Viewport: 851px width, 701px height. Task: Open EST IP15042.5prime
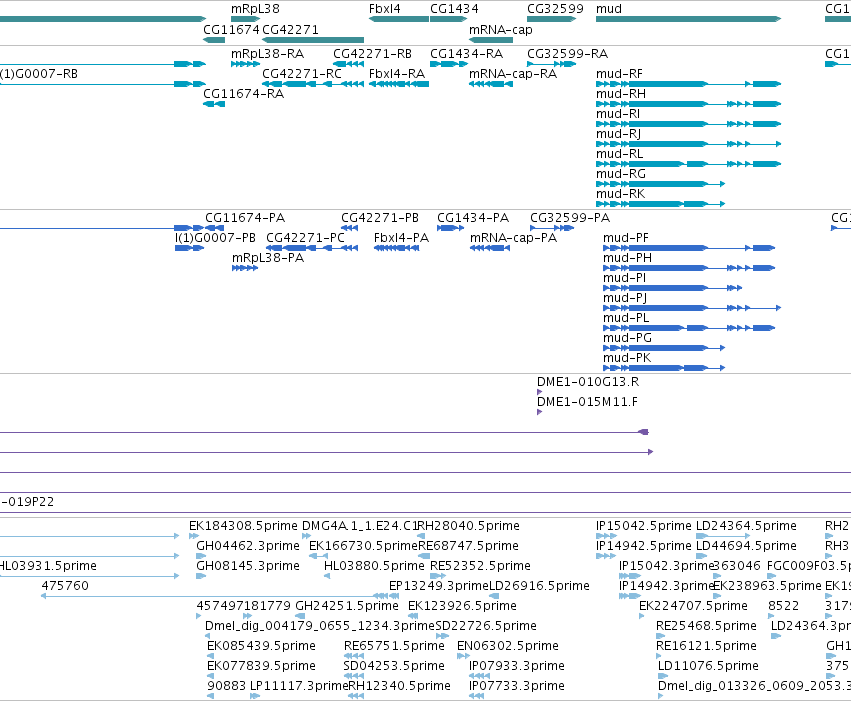[644, 526]
